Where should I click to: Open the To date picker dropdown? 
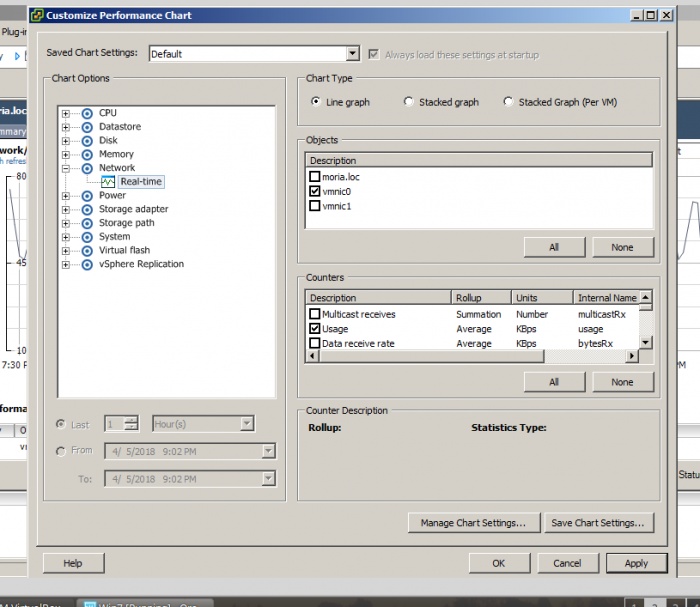click(268, 479)
